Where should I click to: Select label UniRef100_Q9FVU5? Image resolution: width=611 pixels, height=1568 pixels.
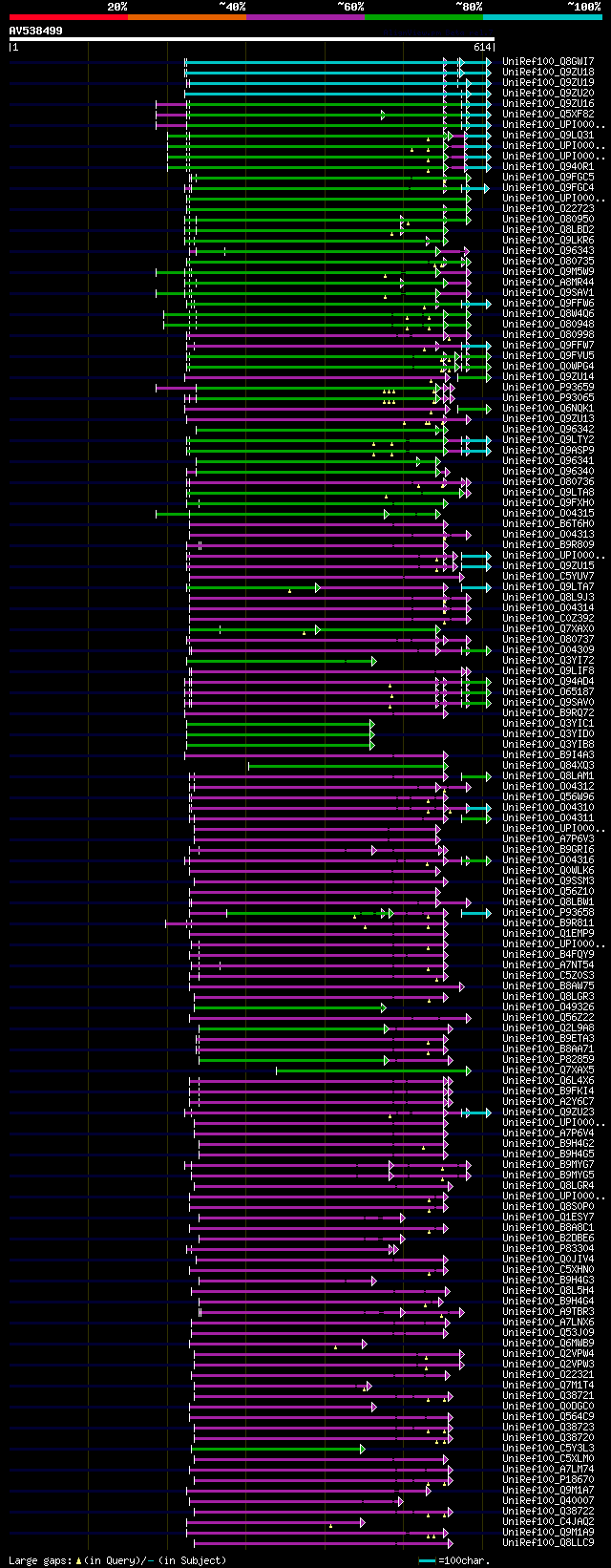(548, 355)
